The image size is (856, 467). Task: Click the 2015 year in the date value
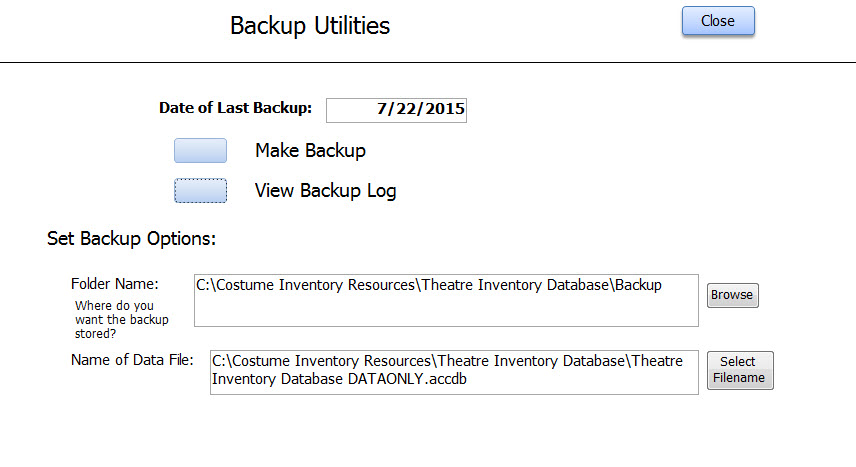tap(445, 109)
